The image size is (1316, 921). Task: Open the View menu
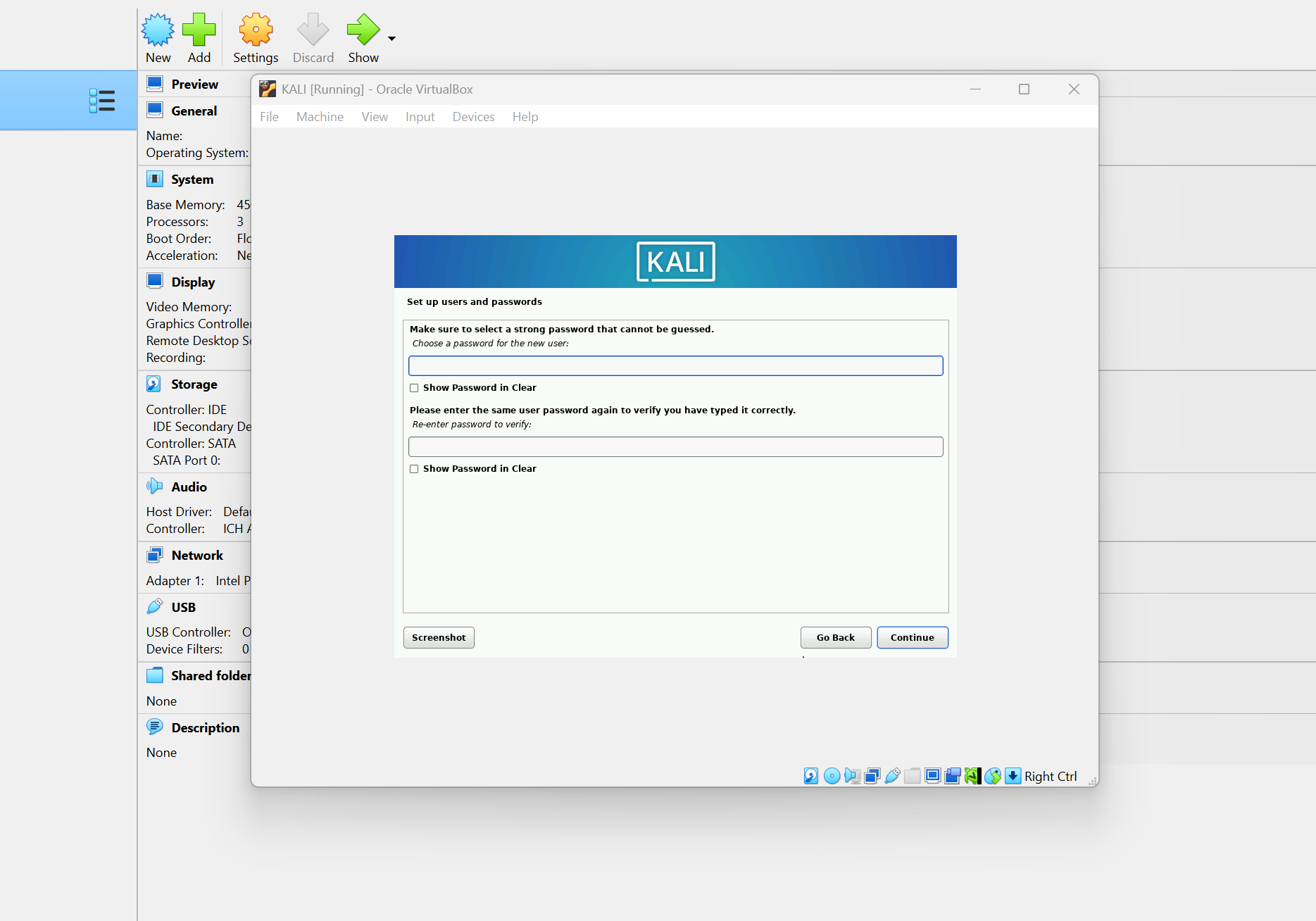pos(375,117)
